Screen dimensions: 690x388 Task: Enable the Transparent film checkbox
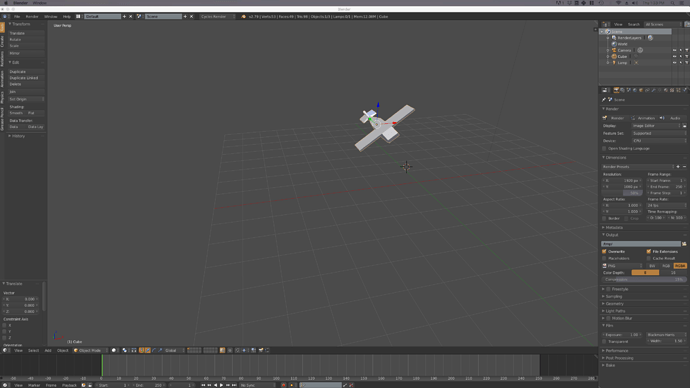tap(604, 341)
